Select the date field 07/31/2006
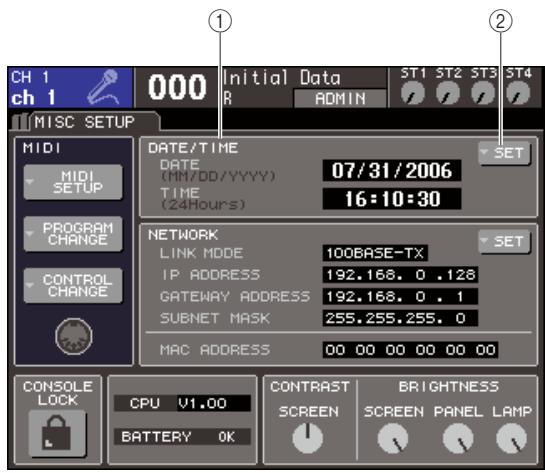545x473 pixels. (392, 171)
